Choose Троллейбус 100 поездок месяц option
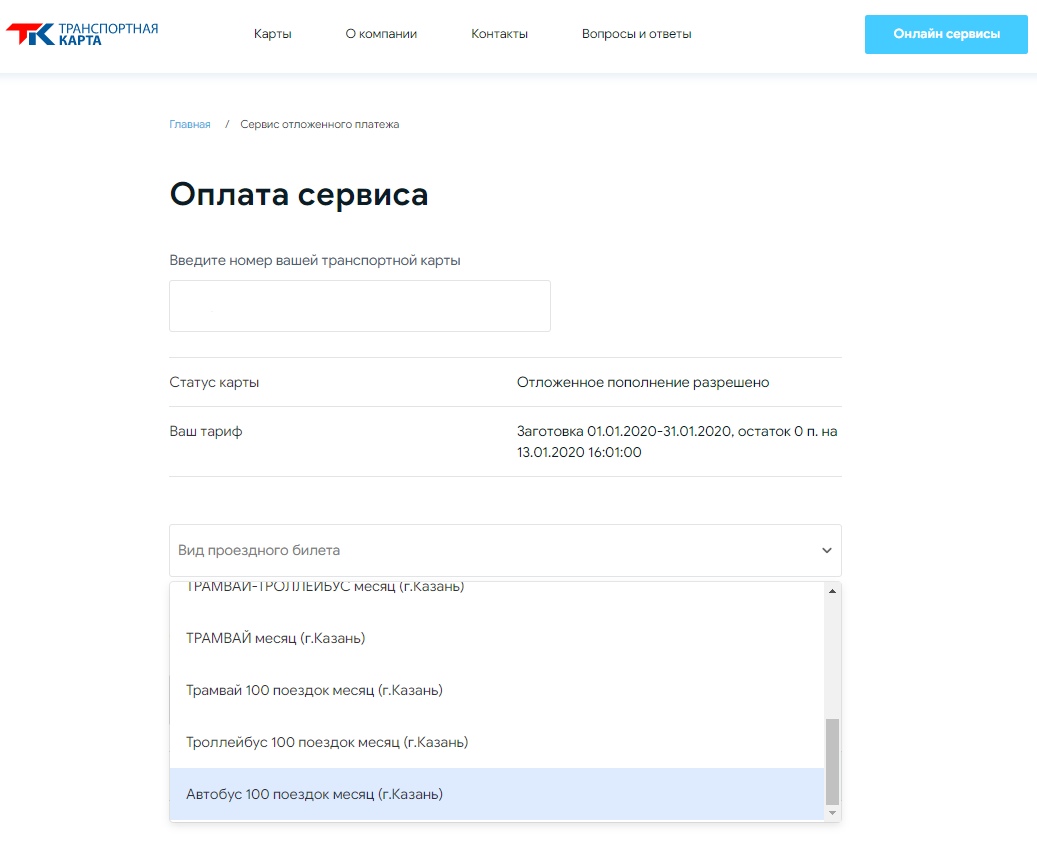The height and width of the screenshot is (849, 1037). [497, 743]
